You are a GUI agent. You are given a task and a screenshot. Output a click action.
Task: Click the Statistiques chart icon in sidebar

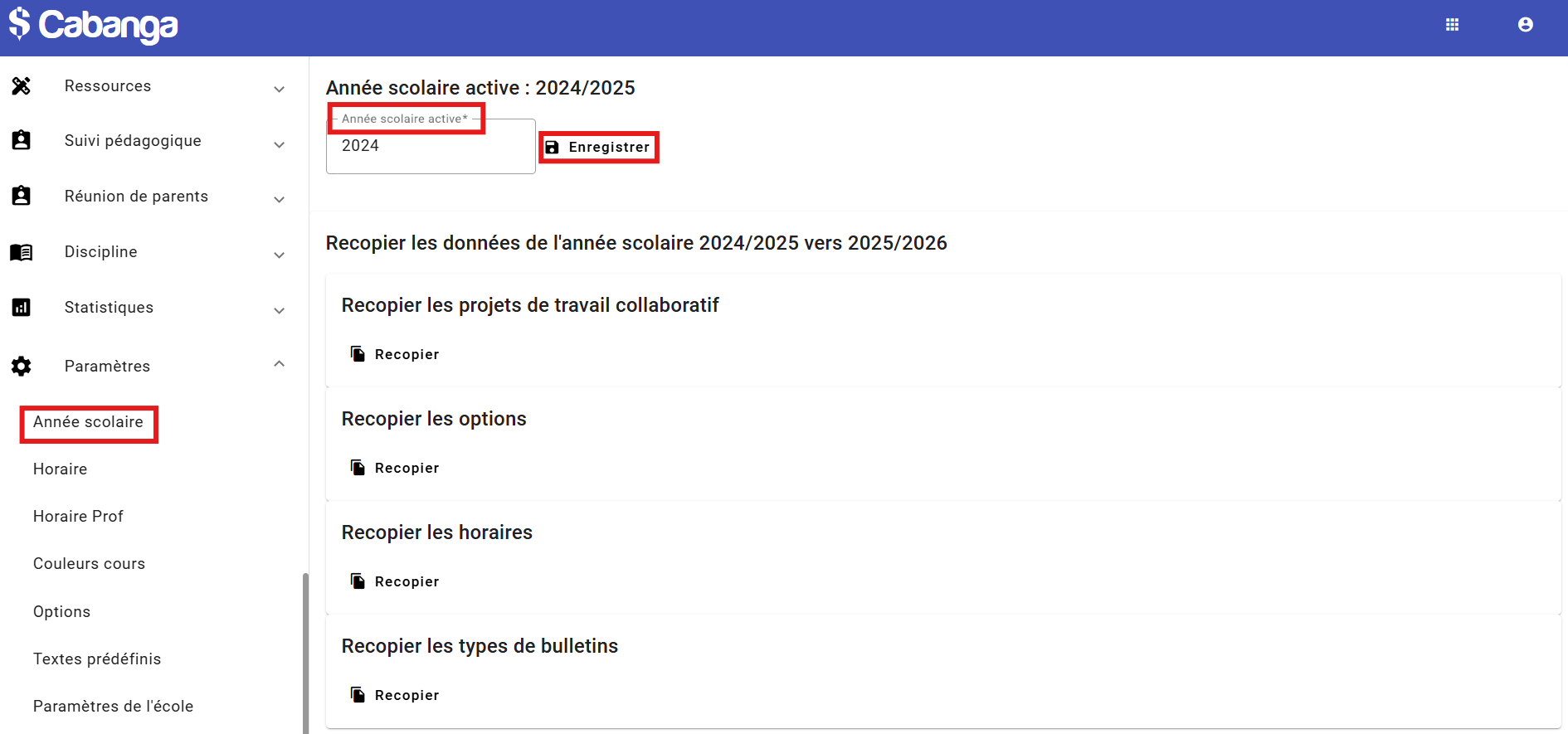pos(22,308)
